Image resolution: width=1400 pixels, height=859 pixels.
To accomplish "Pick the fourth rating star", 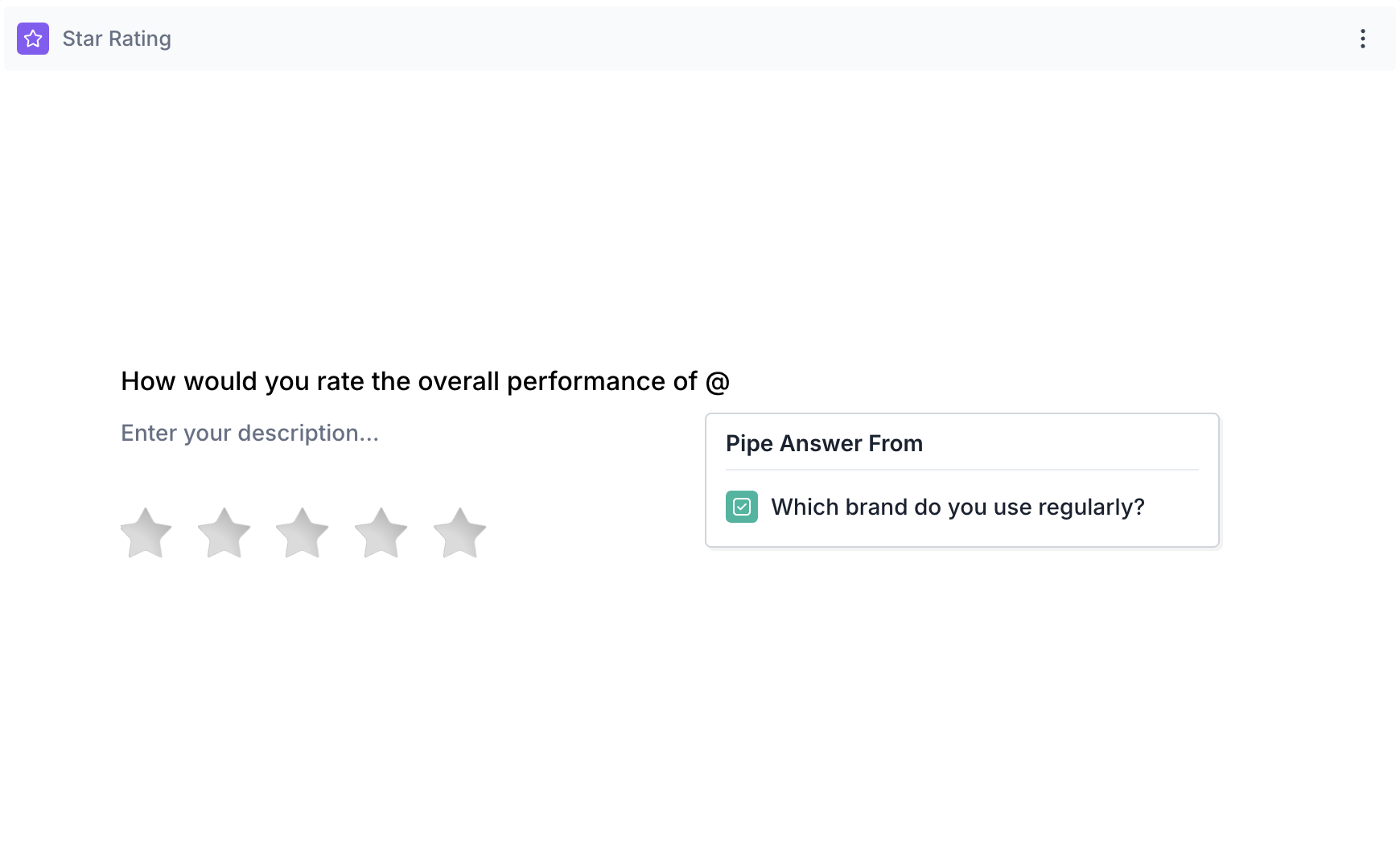I will pos(381,532).
